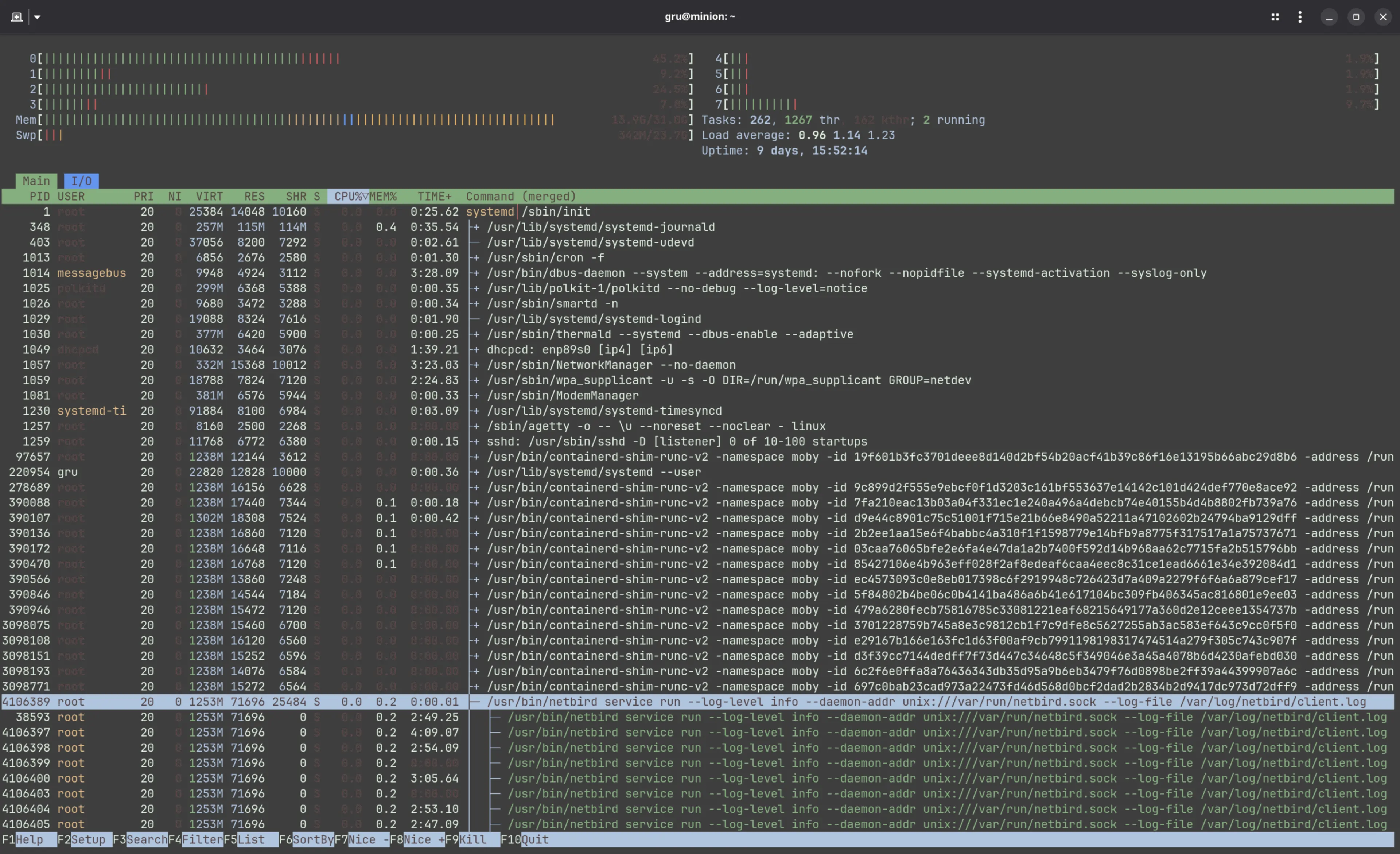Select the systemd --user row owned by gru

click(x=698, y=472)
